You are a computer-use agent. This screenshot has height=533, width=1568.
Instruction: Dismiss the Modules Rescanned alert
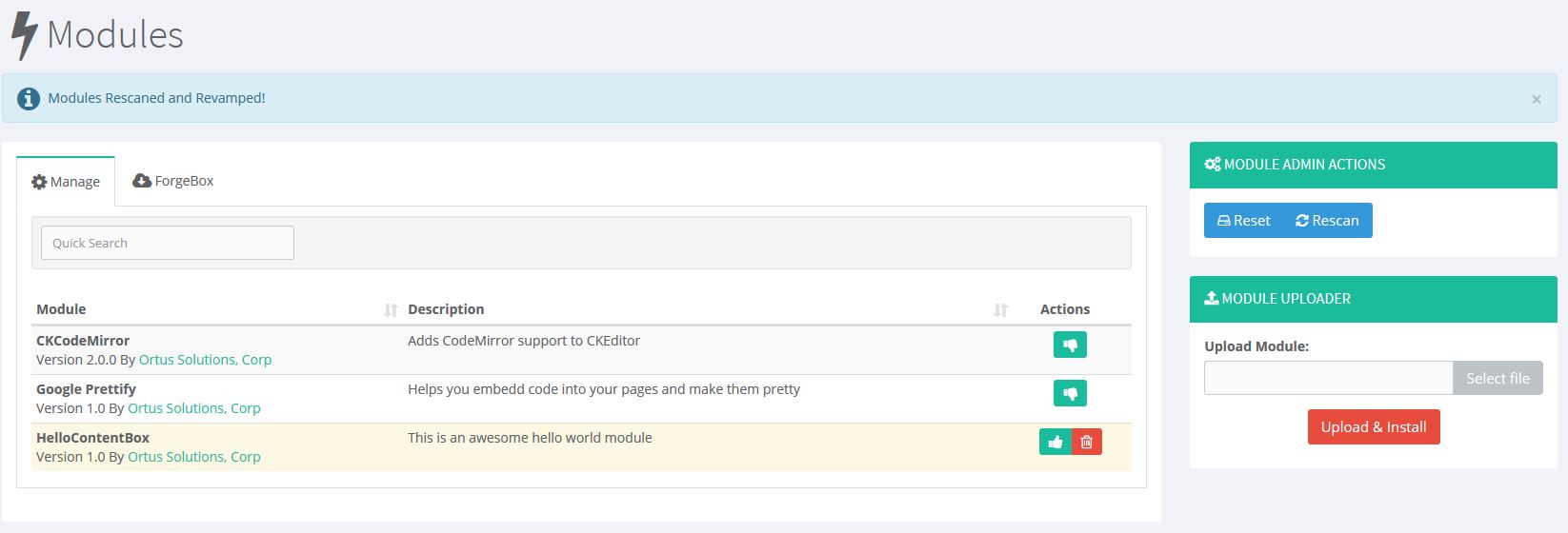click(1536, 99)
